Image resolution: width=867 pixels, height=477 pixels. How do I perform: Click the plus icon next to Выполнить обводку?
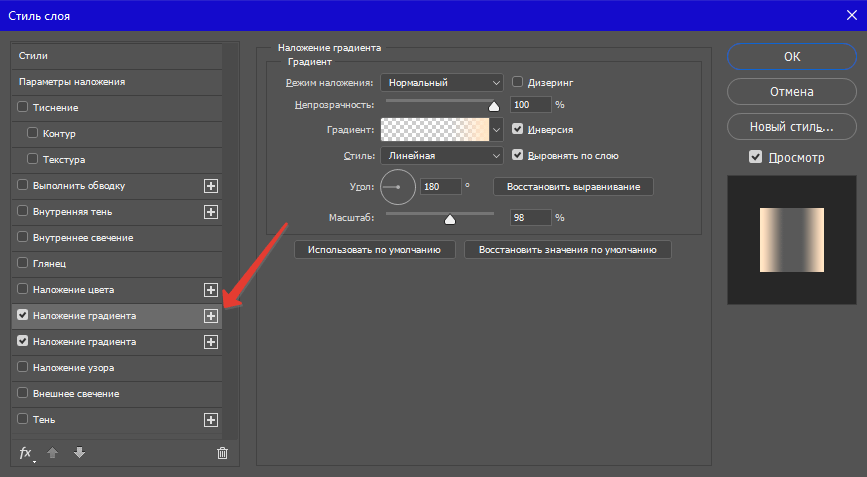click(x=211, y=186)
